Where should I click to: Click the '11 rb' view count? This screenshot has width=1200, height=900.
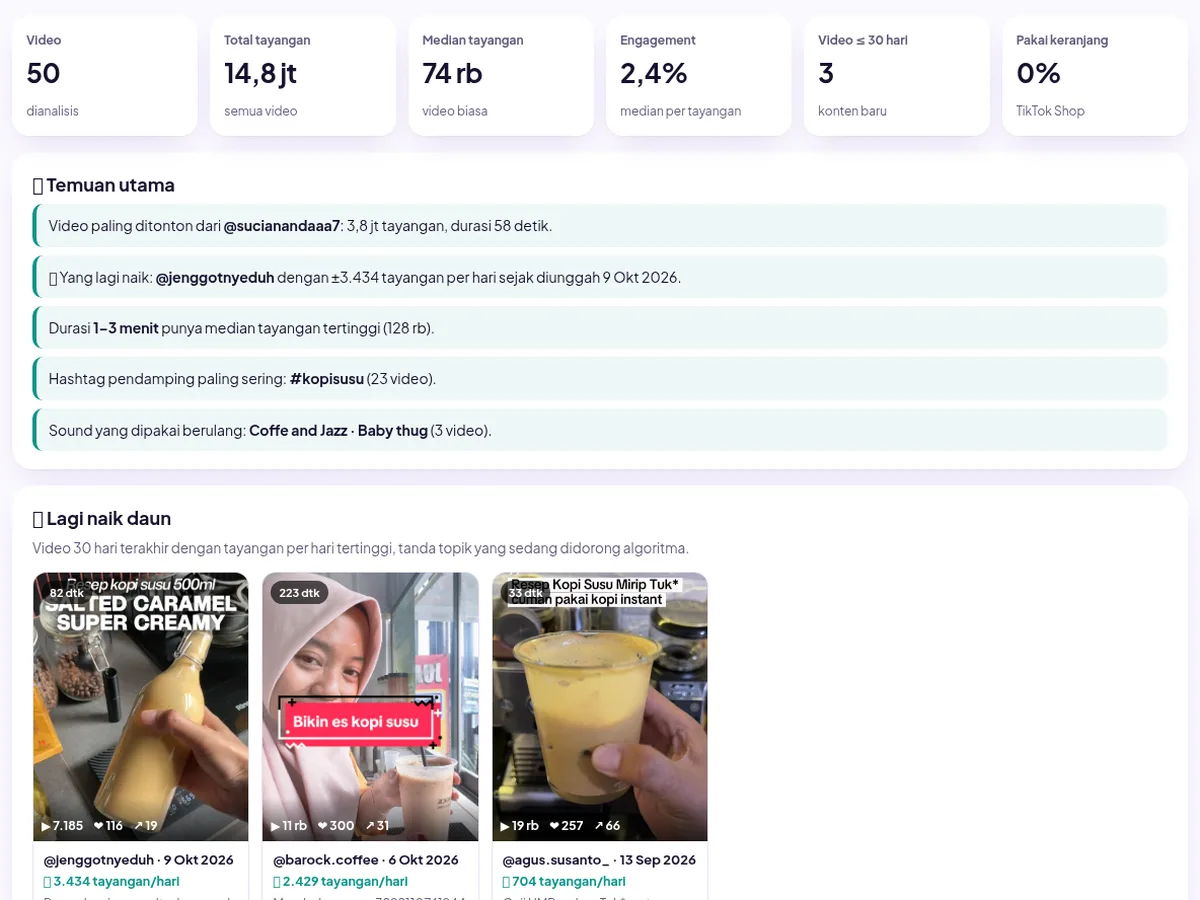pos(295,826)
